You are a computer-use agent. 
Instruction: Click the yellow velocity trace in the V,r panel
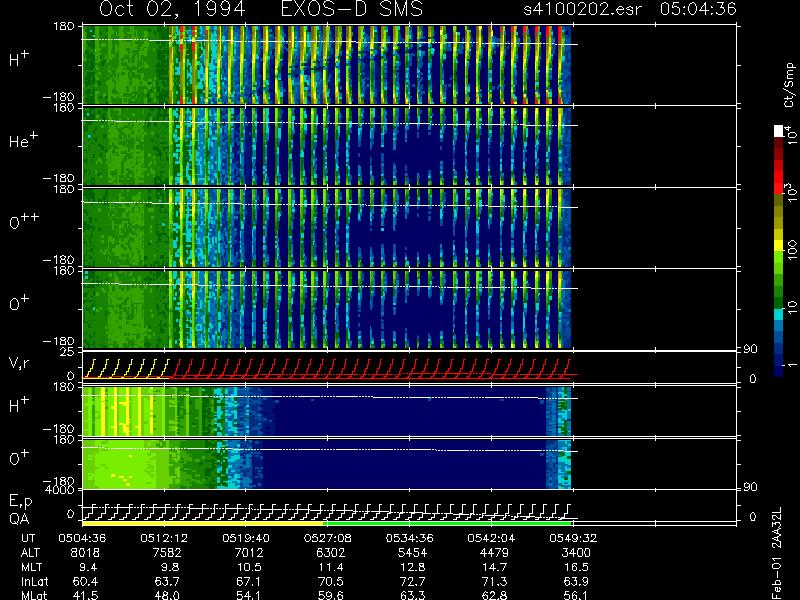click(x=126, y=369)
